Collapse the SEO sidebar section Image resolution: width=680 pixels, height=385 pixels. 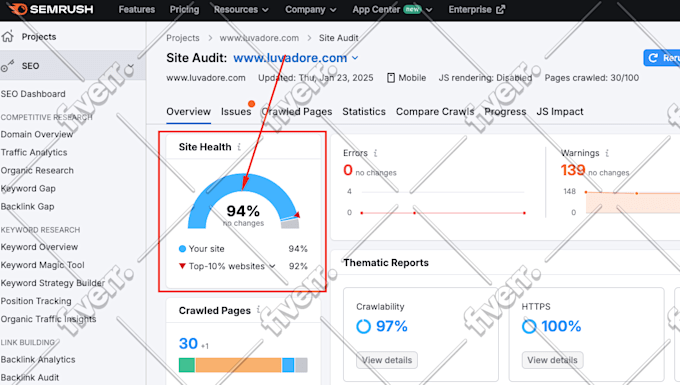[x=130, y=66]
